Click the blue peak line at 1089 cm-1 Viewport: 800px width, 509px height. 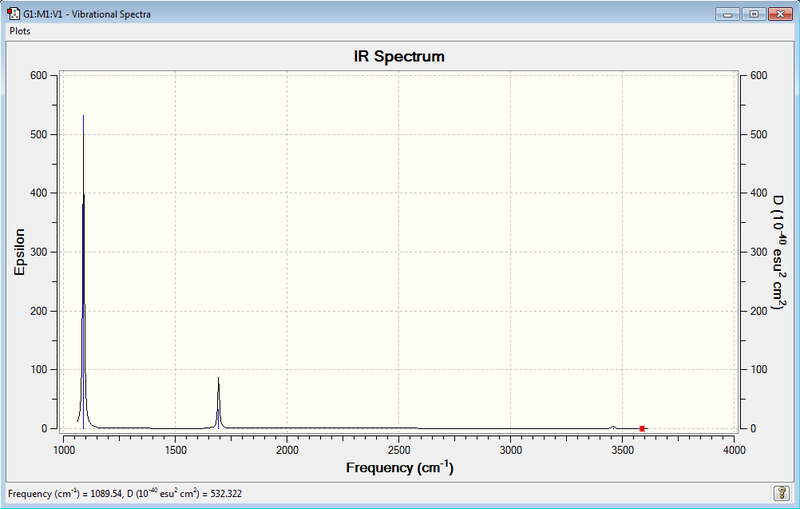point(84,272)
